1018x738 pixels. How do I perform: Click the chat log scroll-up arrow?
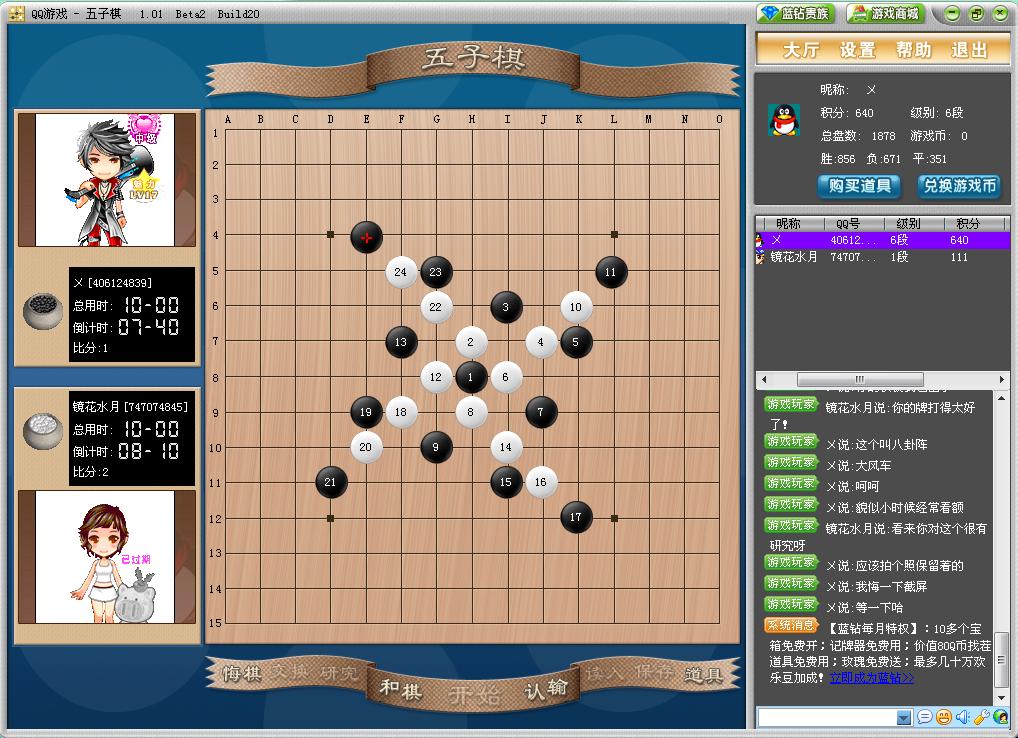pos(1002,397)
